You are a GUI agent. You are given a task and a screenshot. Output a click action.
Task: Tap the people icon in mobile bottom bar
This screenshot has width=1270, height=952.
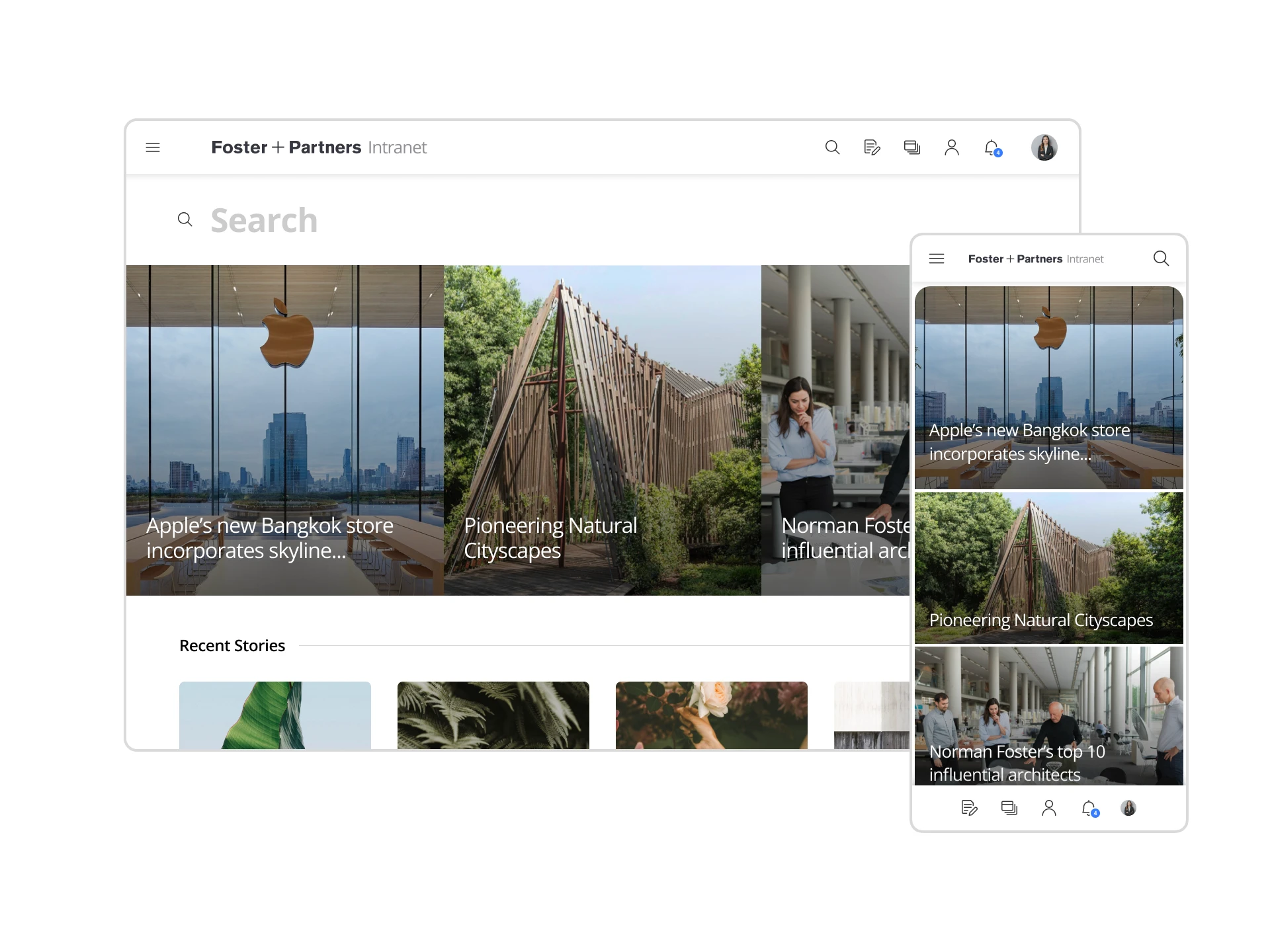[x=1049, y=808]
